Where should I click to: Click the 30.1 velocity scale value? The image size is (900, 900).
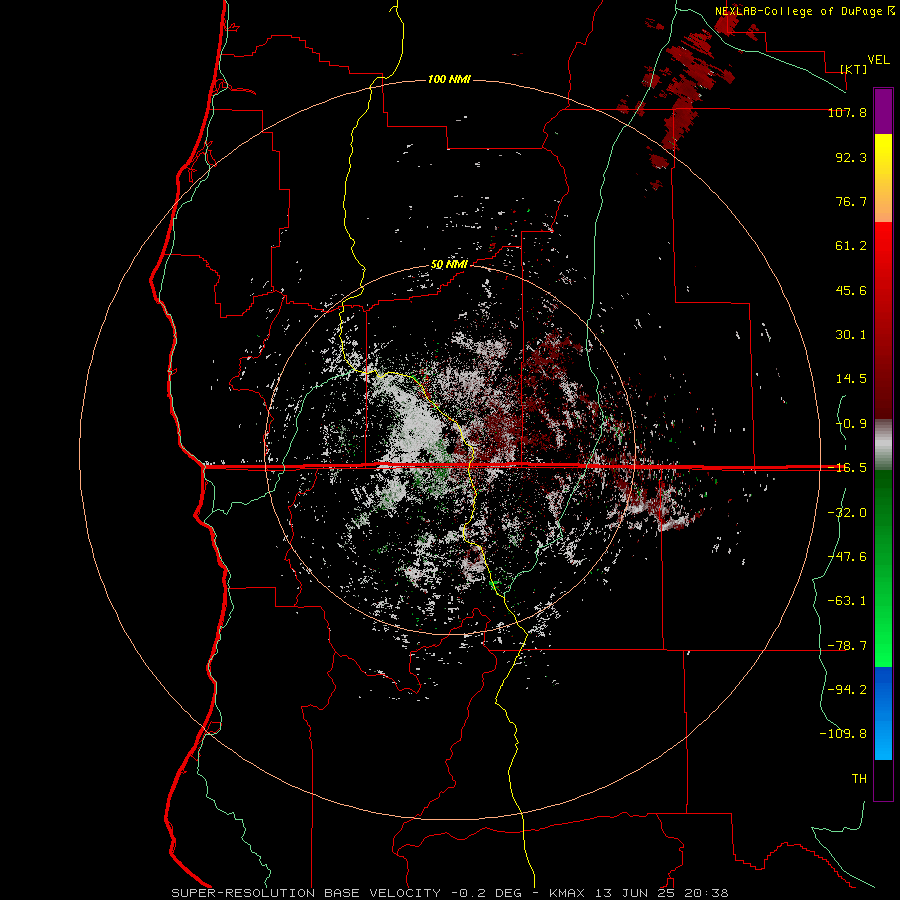tap(851, 335)
